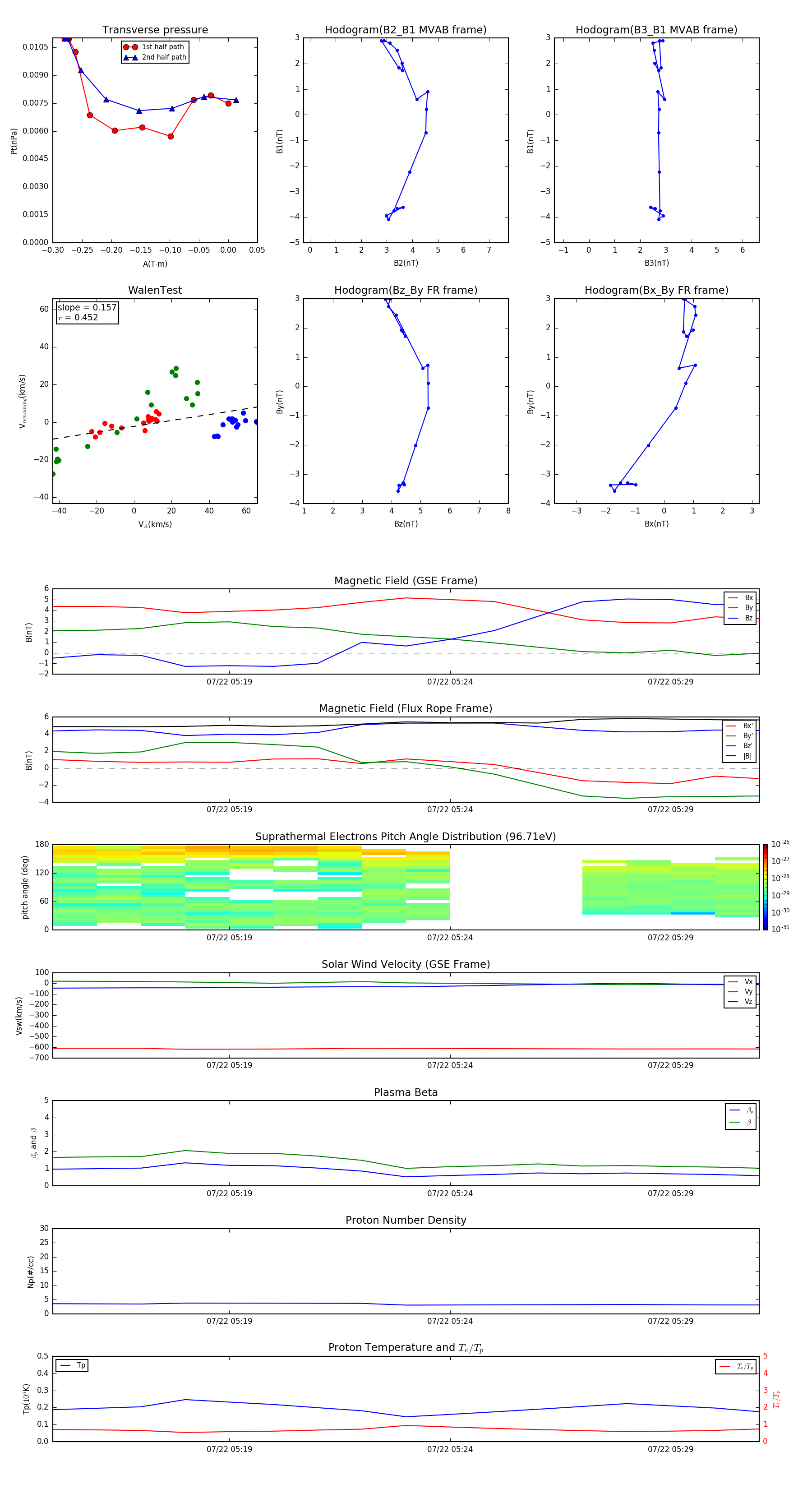The height and width of the screenshot is (1489, 812).
Task: Click the 'Vy' legend entry
Action: 740,991
